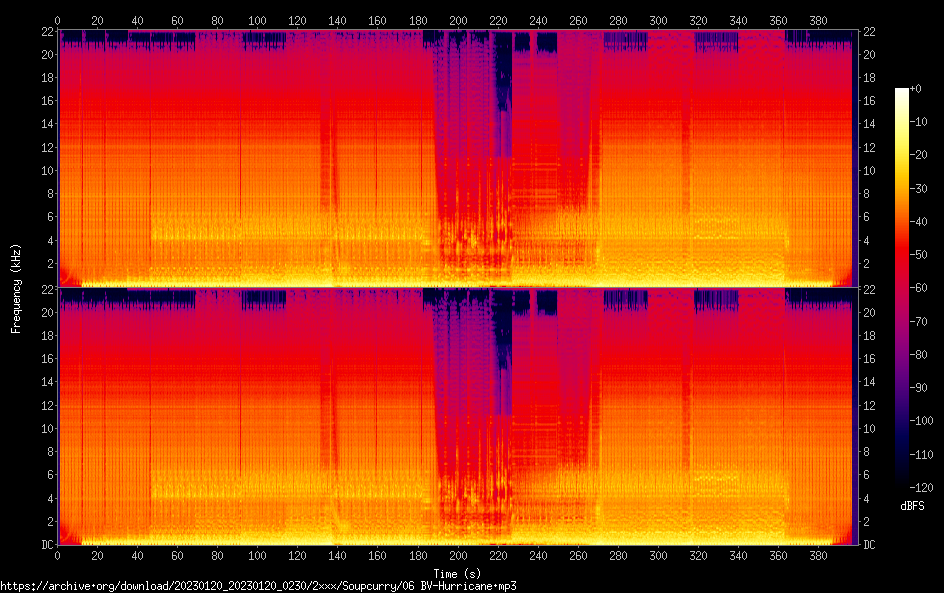Click the DC label on the bottom-left axis
944x593 pixels.
click(x=46, y=545)
